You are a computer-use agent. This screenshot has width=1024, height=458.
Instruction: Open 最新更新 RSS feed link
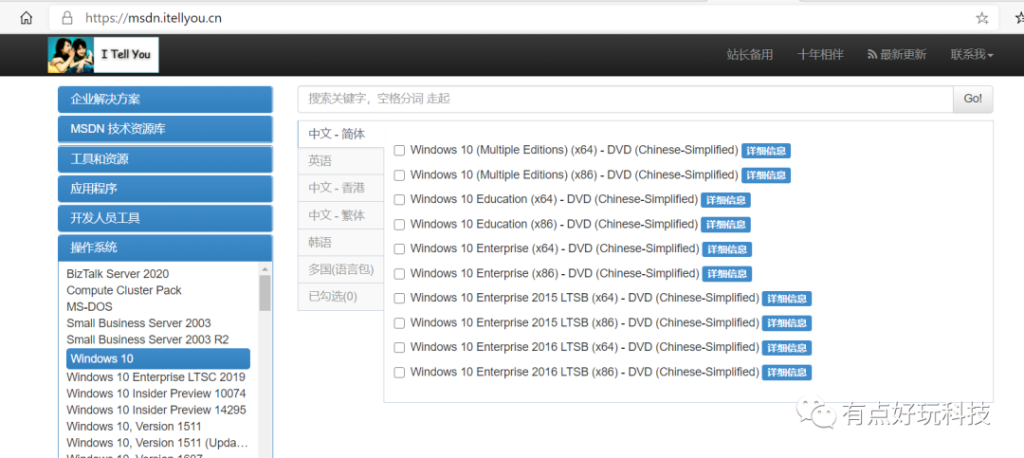click(x=897, y=55)
